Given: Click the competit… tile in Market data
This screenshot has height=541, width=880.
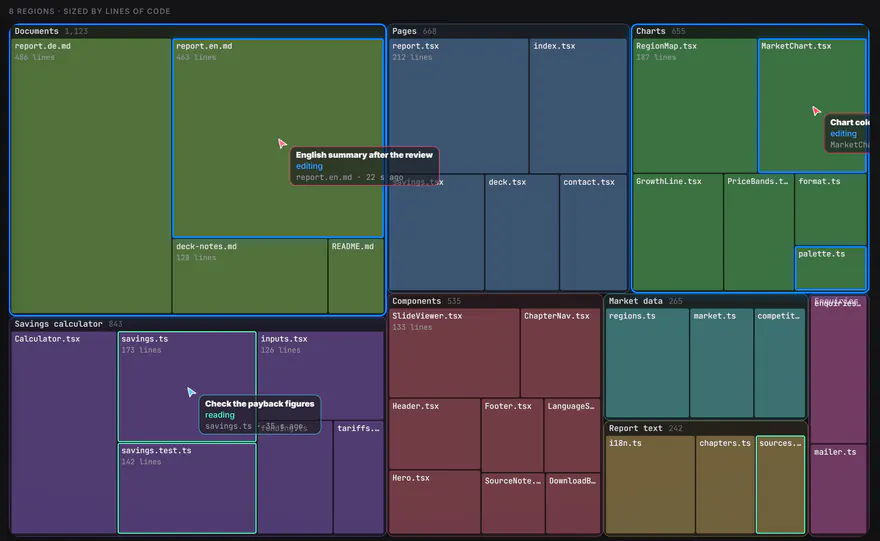Looking at the screenshot, I should coord(780,363).
